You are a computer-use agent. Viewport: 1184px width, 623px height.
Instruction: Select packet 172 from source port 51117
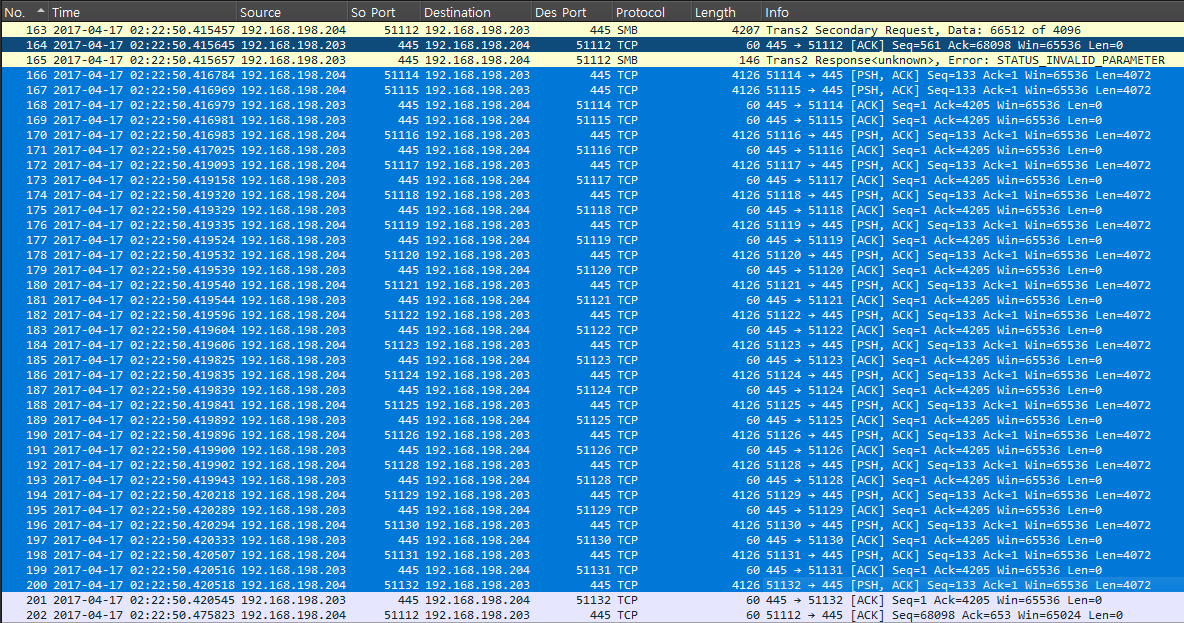[590, 165]
